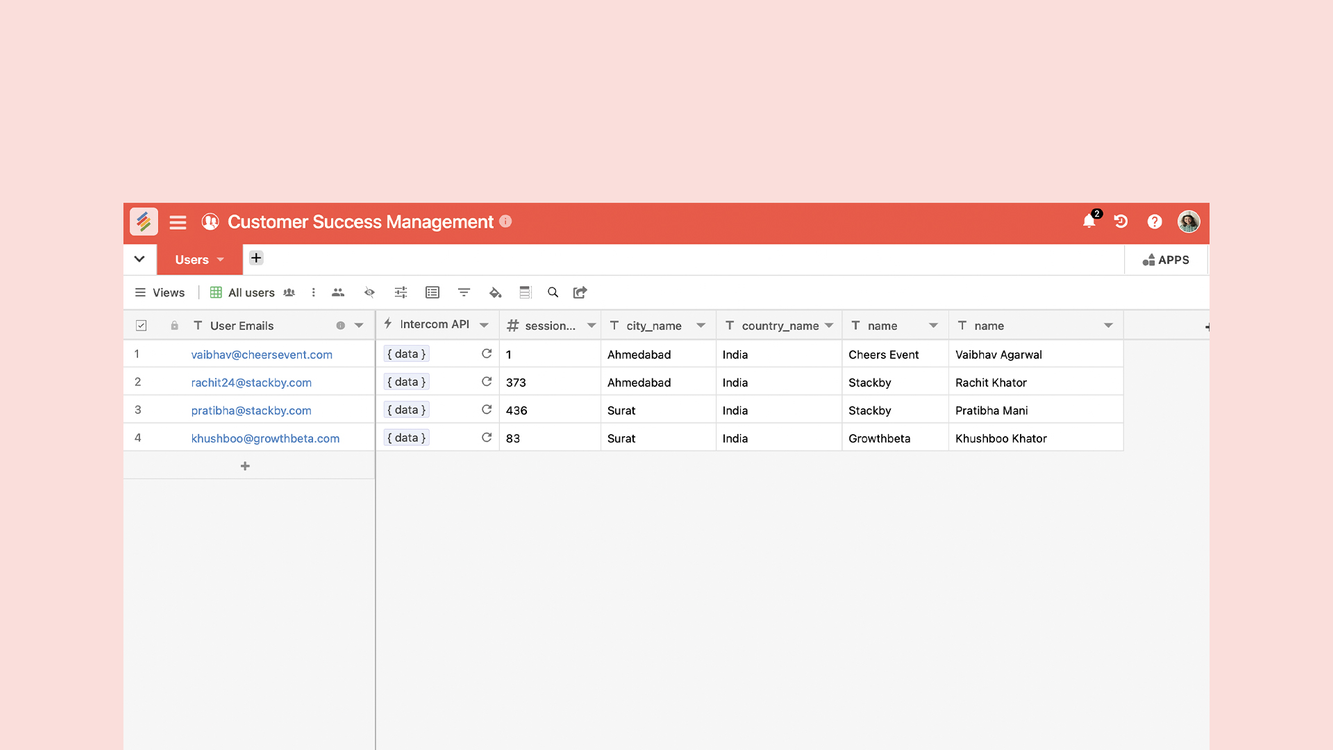Viewport: 1333px width, 750px height.
Task: Open revision history icon
Action: pos(1121,222)
